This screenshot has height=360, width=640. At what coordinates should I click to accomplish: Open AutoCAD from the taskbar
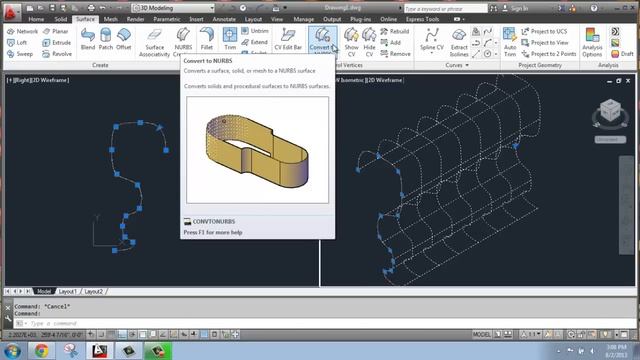coord(100,351)
